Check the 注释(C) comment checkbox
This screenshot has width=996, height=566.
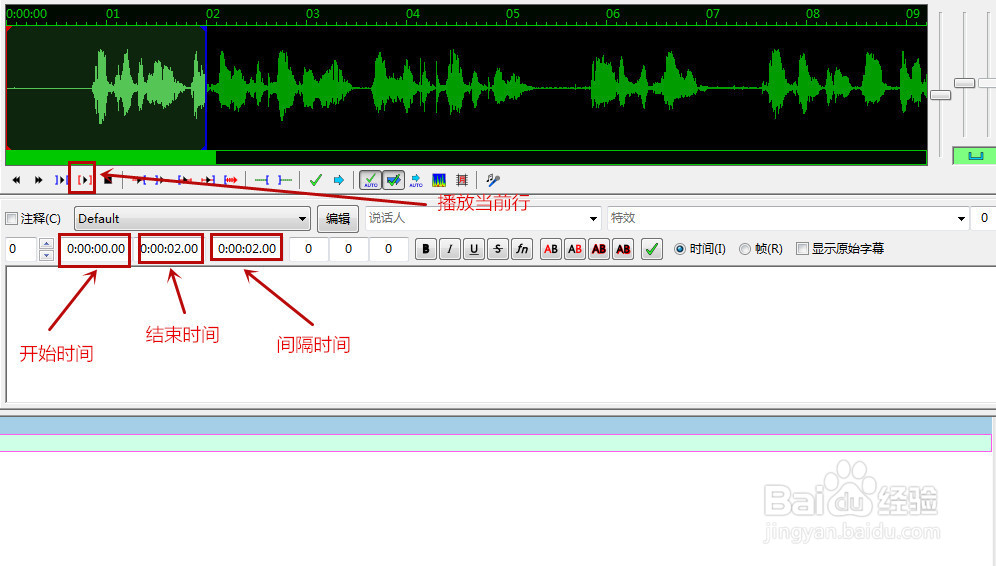[x=11, y=219]
